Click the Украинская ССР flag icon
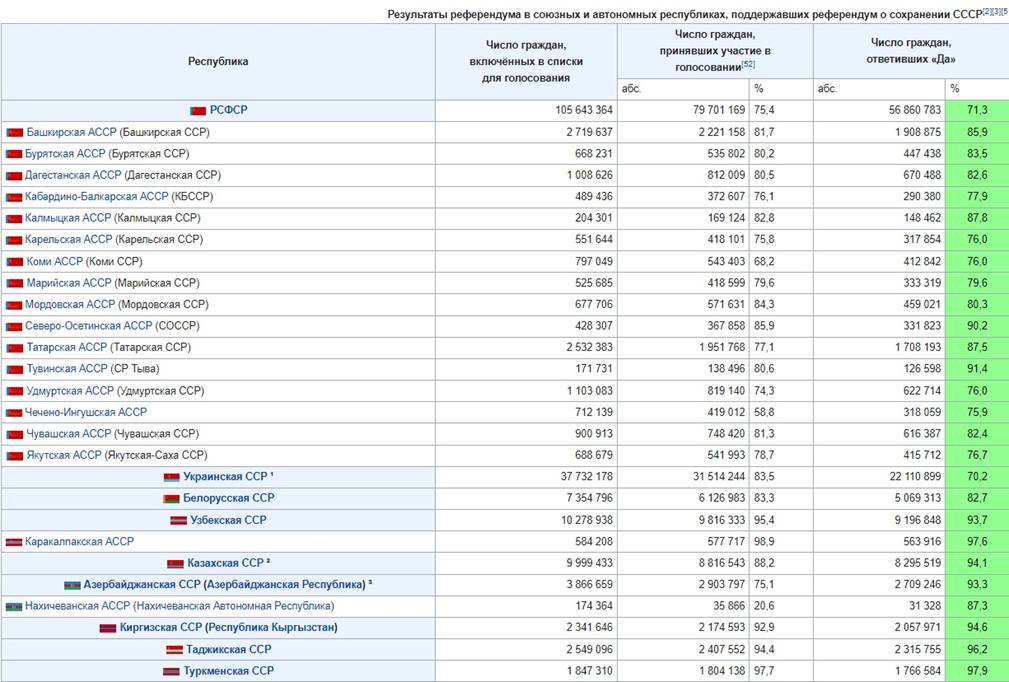Viewport: 1009px width, 682px height. coord(172,477)
